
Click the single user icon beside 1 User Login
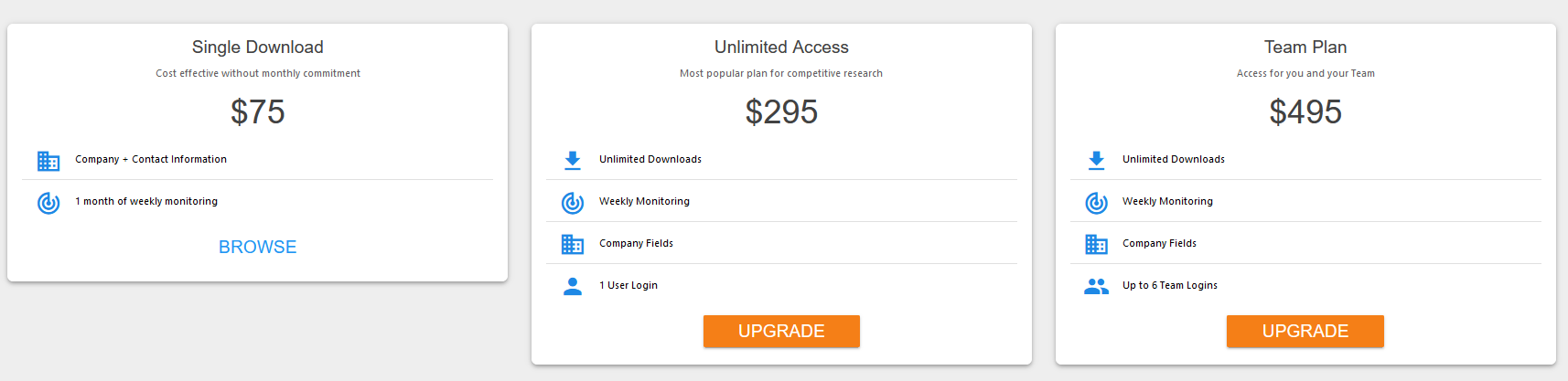(x=573, y=286)
